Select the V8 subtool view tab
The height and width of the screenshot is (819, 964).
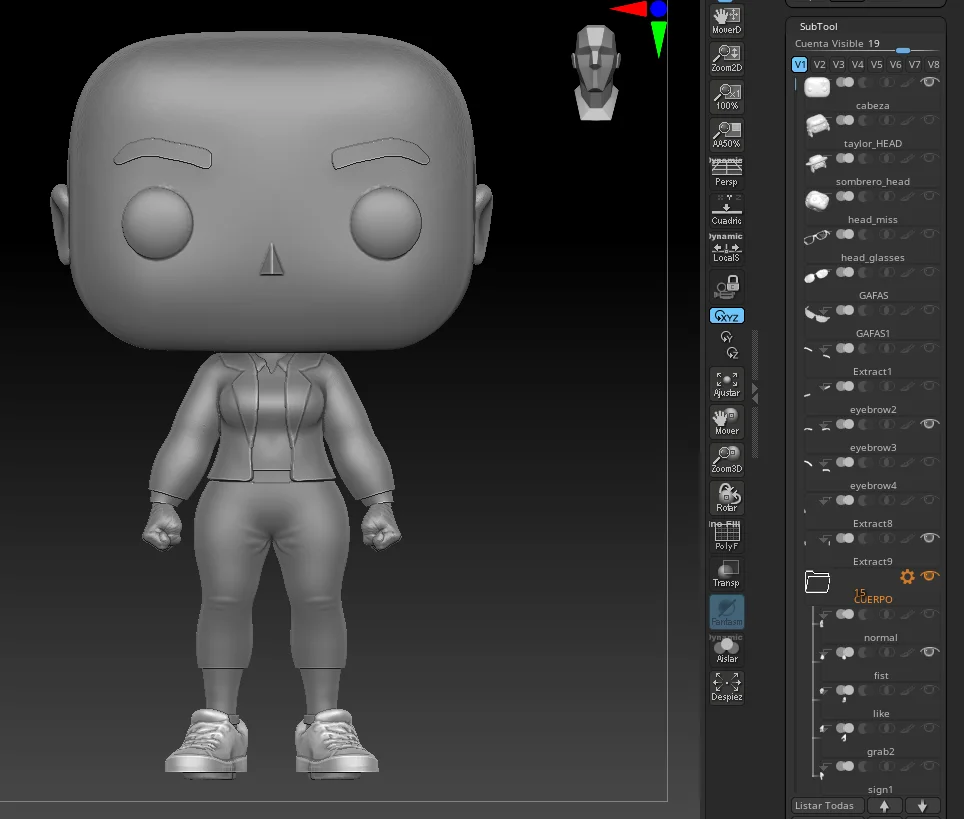point(933,63)
